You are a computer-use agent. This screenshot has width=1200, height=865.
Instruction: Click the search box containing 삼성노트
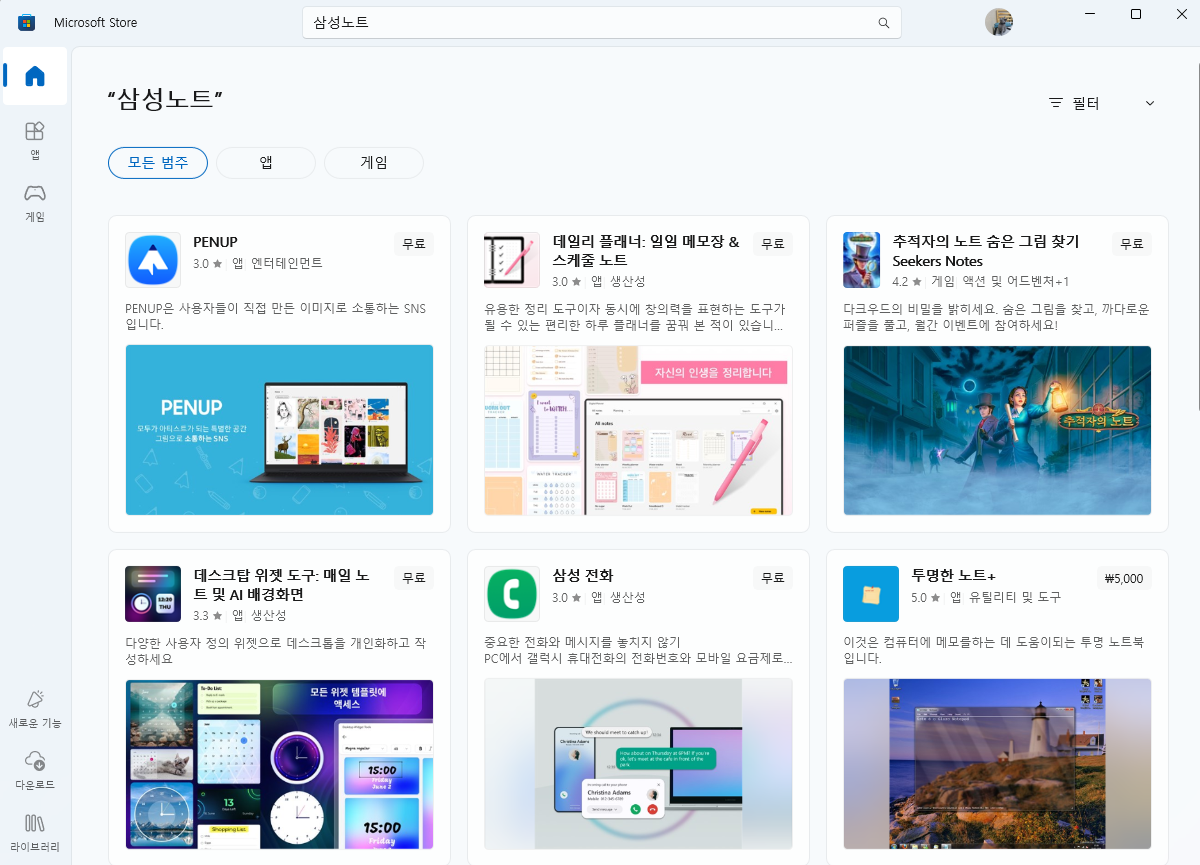[602, 23]
